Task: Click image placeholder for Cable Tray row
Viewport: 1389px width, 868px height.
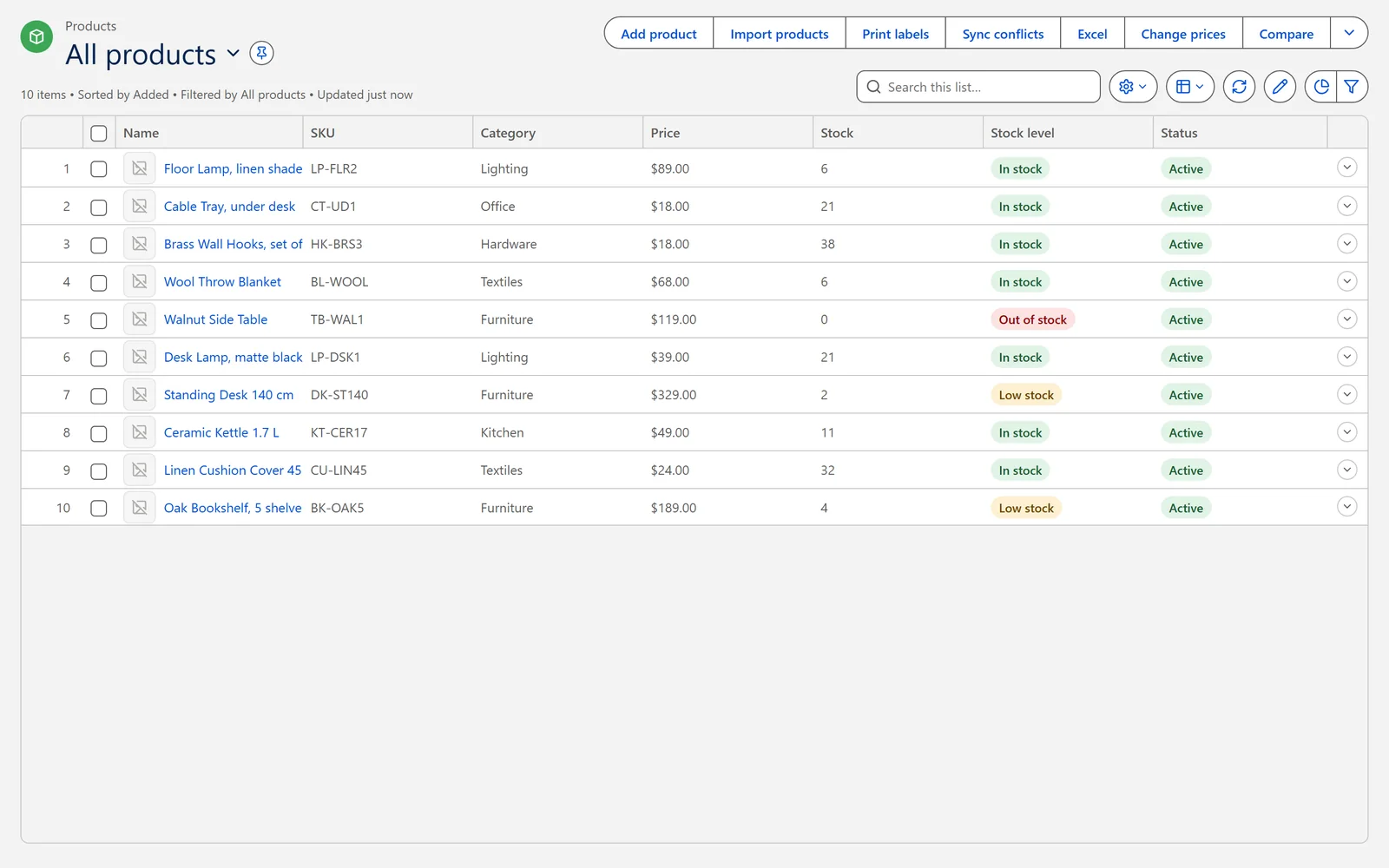Action: coord(140,207)
